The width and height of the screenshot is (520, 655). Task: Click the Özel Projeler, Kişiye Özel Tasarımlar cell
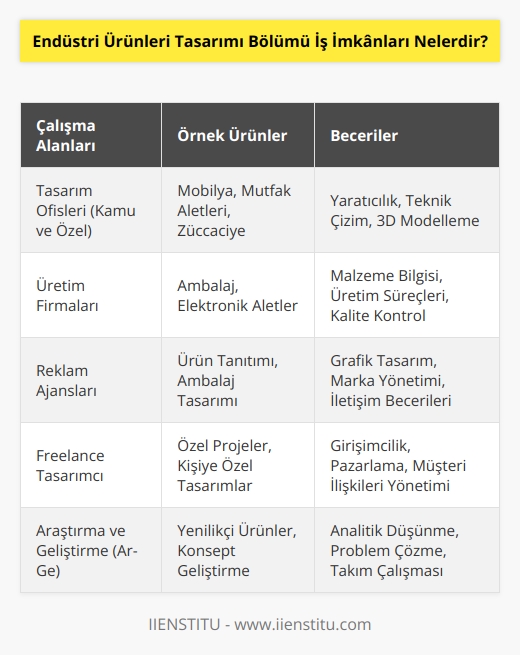coord(238,465)
